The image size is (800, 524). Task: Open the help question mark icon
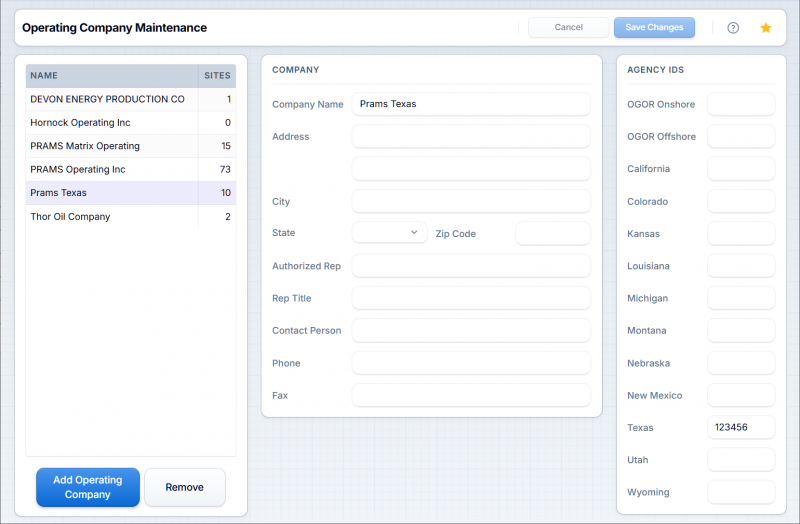tap(733, 28)
